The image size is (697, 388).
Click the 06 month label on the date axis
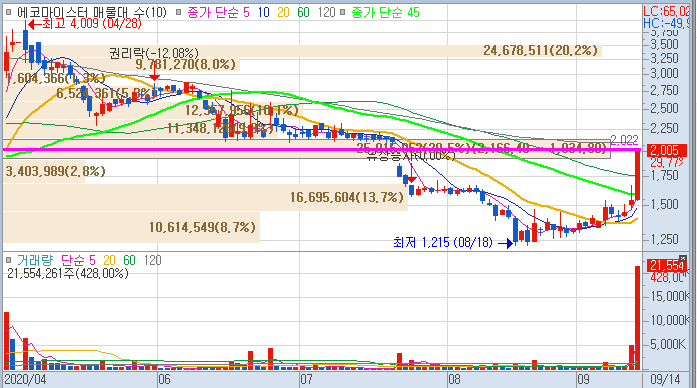coord(164,379)
